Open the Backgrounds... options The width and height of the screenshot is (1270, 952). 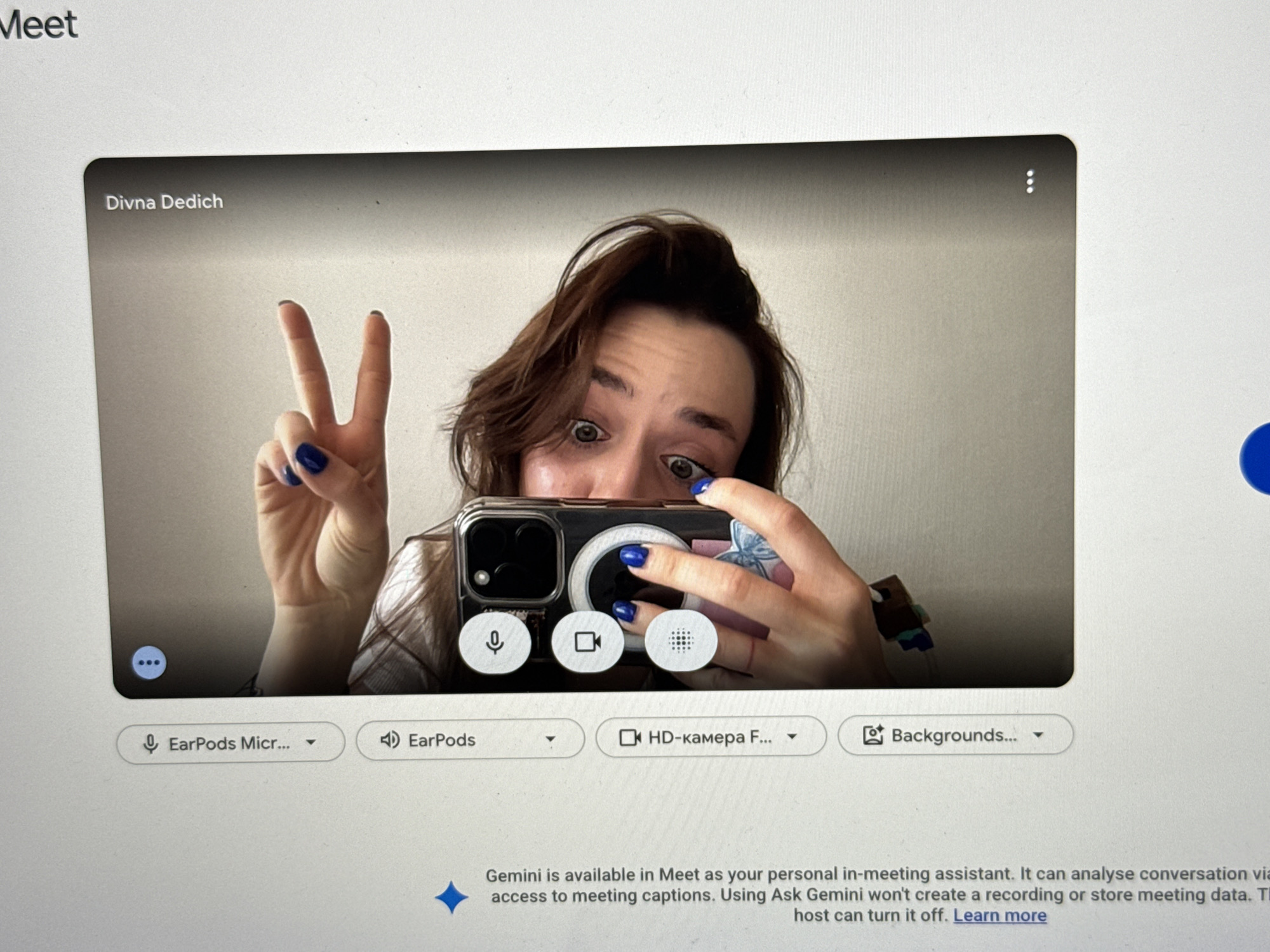coord(955,735)
